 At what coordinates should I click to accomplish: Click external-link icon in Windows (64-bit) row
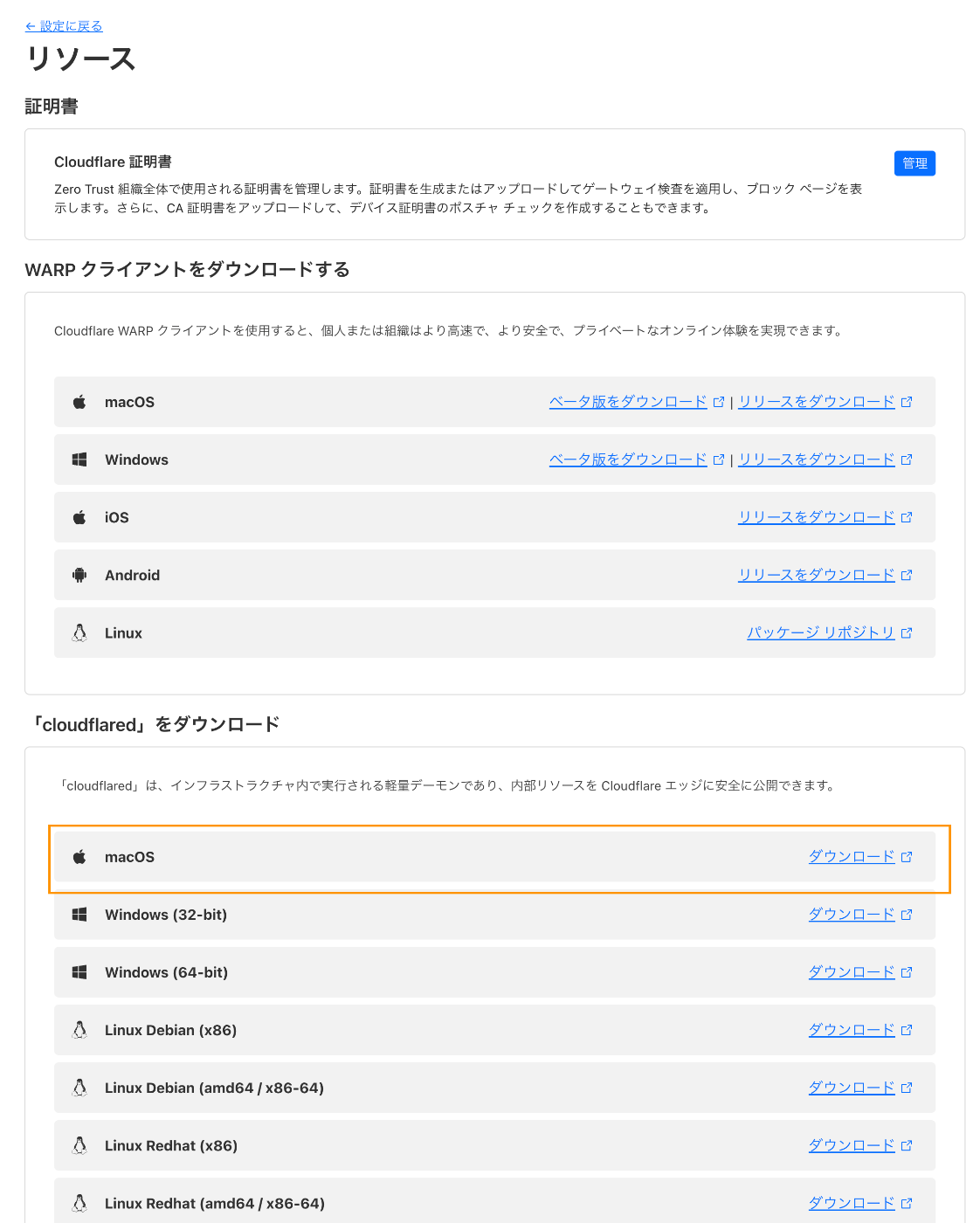pyautogui.click(x=907, y=972)
